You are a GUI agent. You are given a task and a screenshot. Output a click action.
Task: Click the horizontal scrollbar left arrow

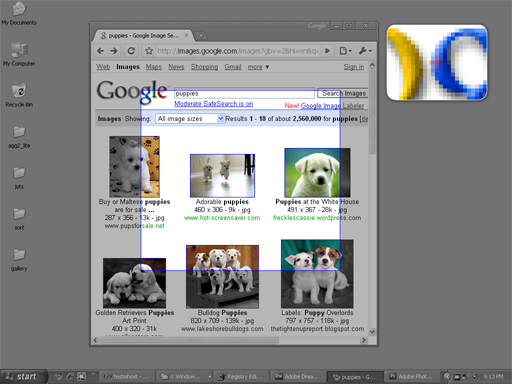(x=96, y=340)
